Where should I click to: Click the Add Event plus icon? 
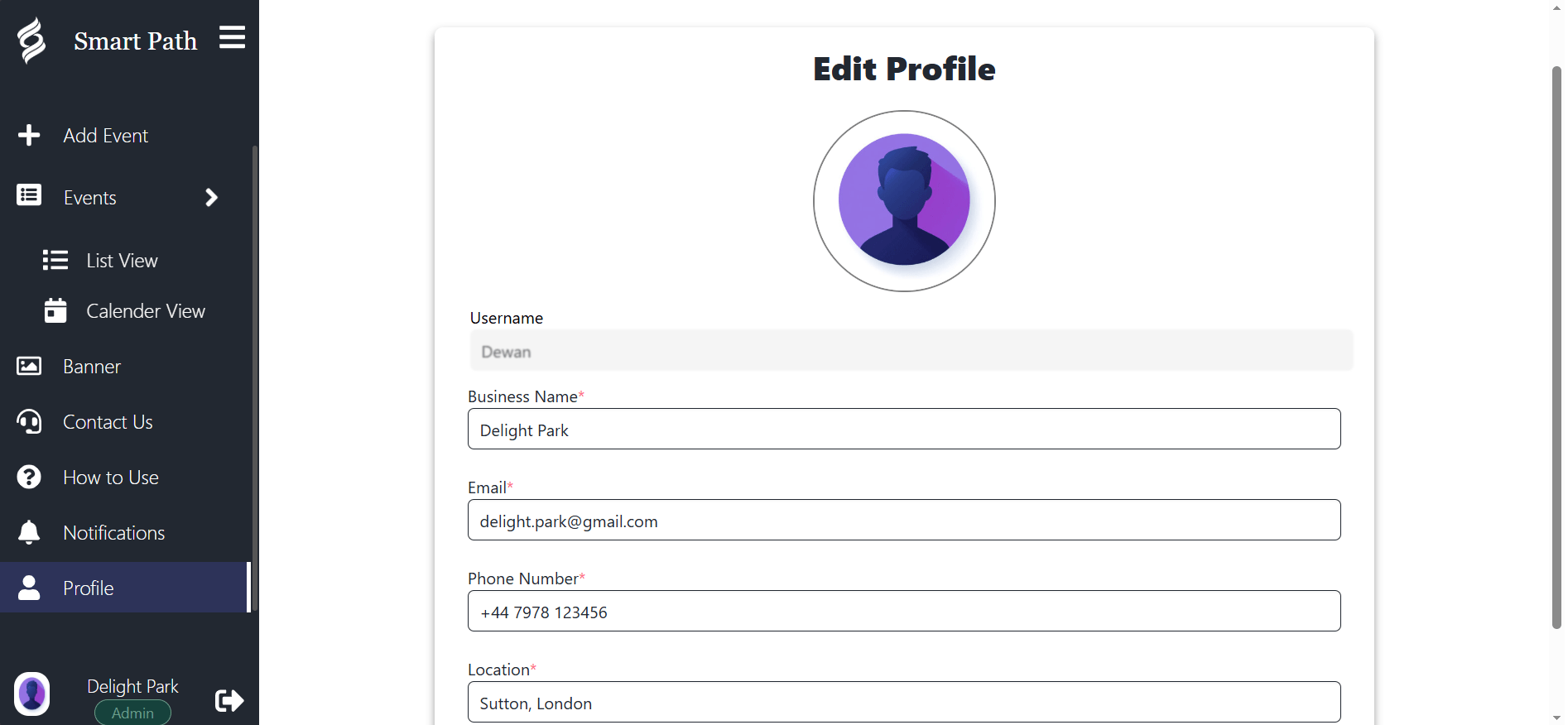tap(29, 135)
